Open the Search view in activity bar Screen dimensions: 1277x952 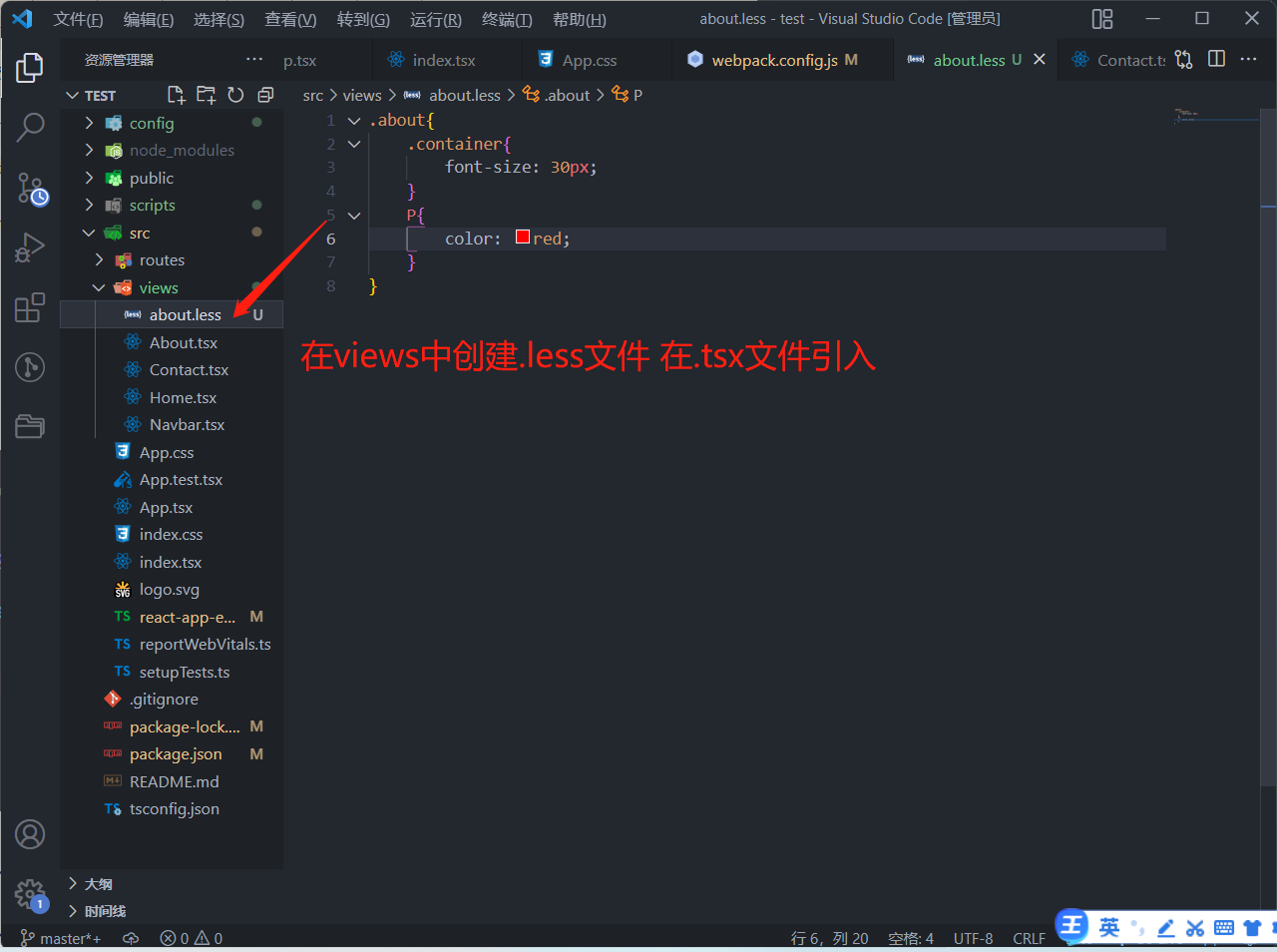pos(30,127)
